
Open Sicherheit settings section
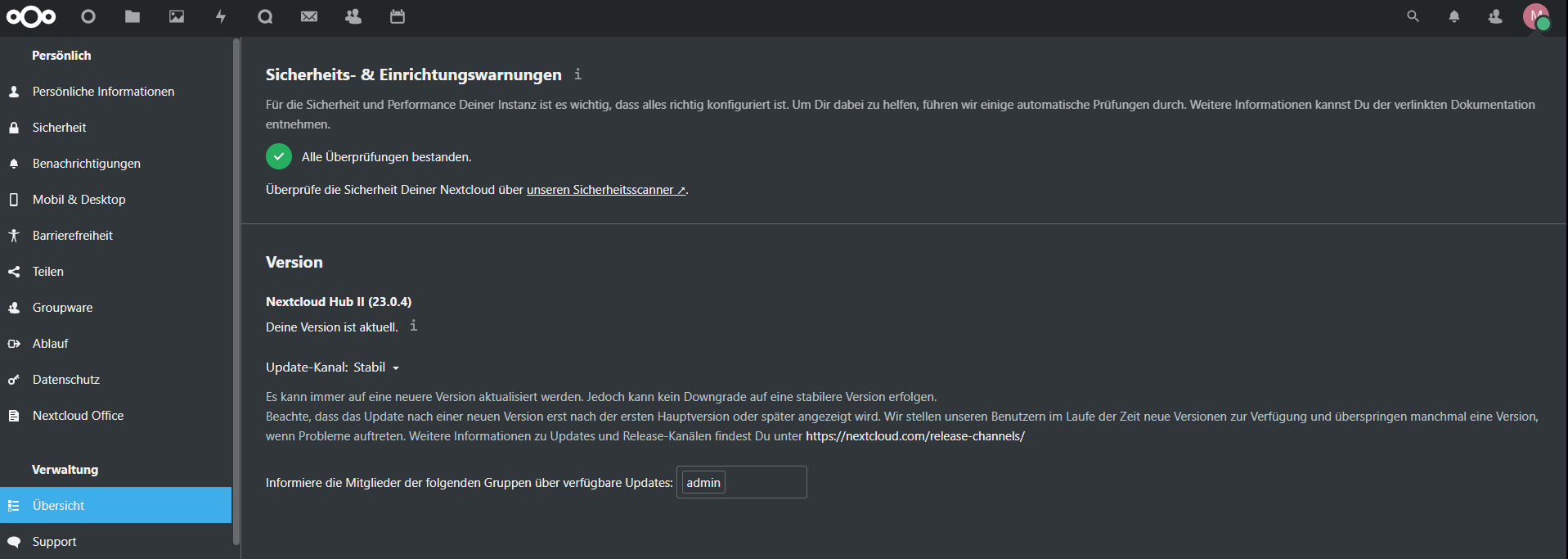[x=116, y=128]
